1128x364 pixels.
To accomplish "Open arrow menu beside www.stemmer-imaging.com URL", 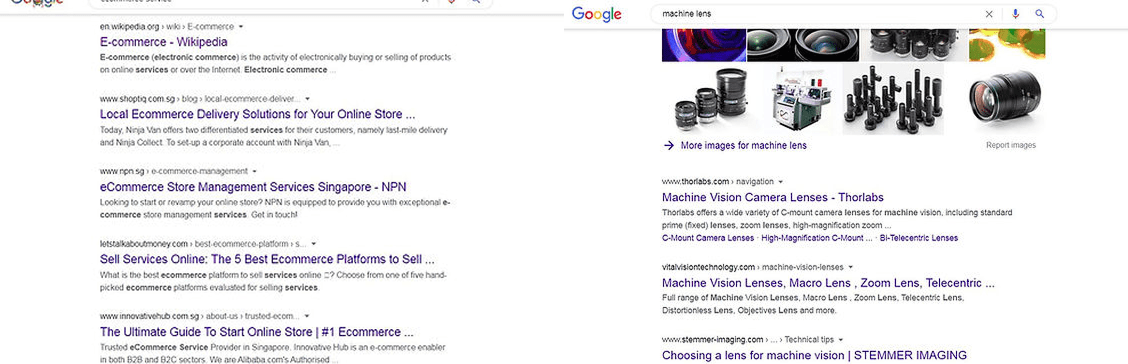I will coord(840,340).
